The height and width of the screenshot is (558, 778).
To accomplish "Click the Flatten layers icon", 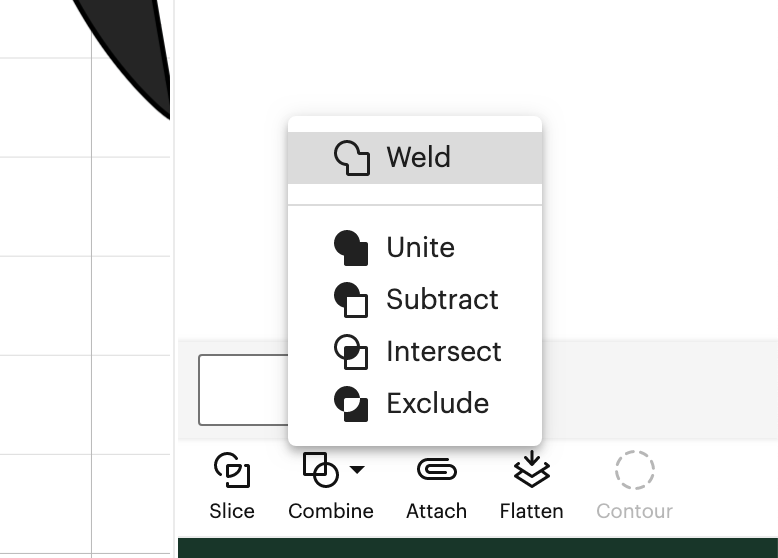I will pos(531,469).
